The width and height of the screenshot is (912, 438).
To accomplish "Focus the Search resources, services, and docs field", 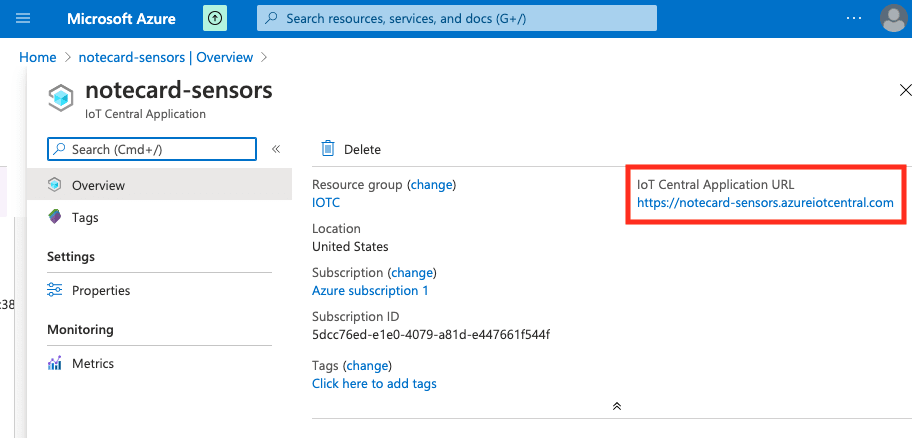I will [457, 19].
